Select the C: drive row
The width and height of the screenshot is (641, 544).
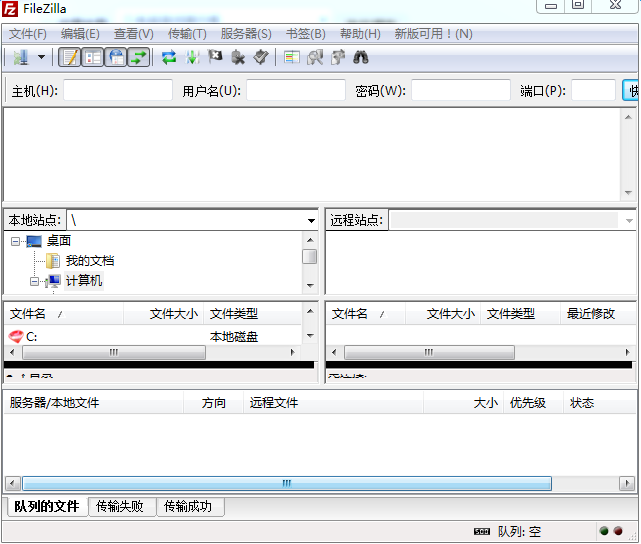click(153, 337)
